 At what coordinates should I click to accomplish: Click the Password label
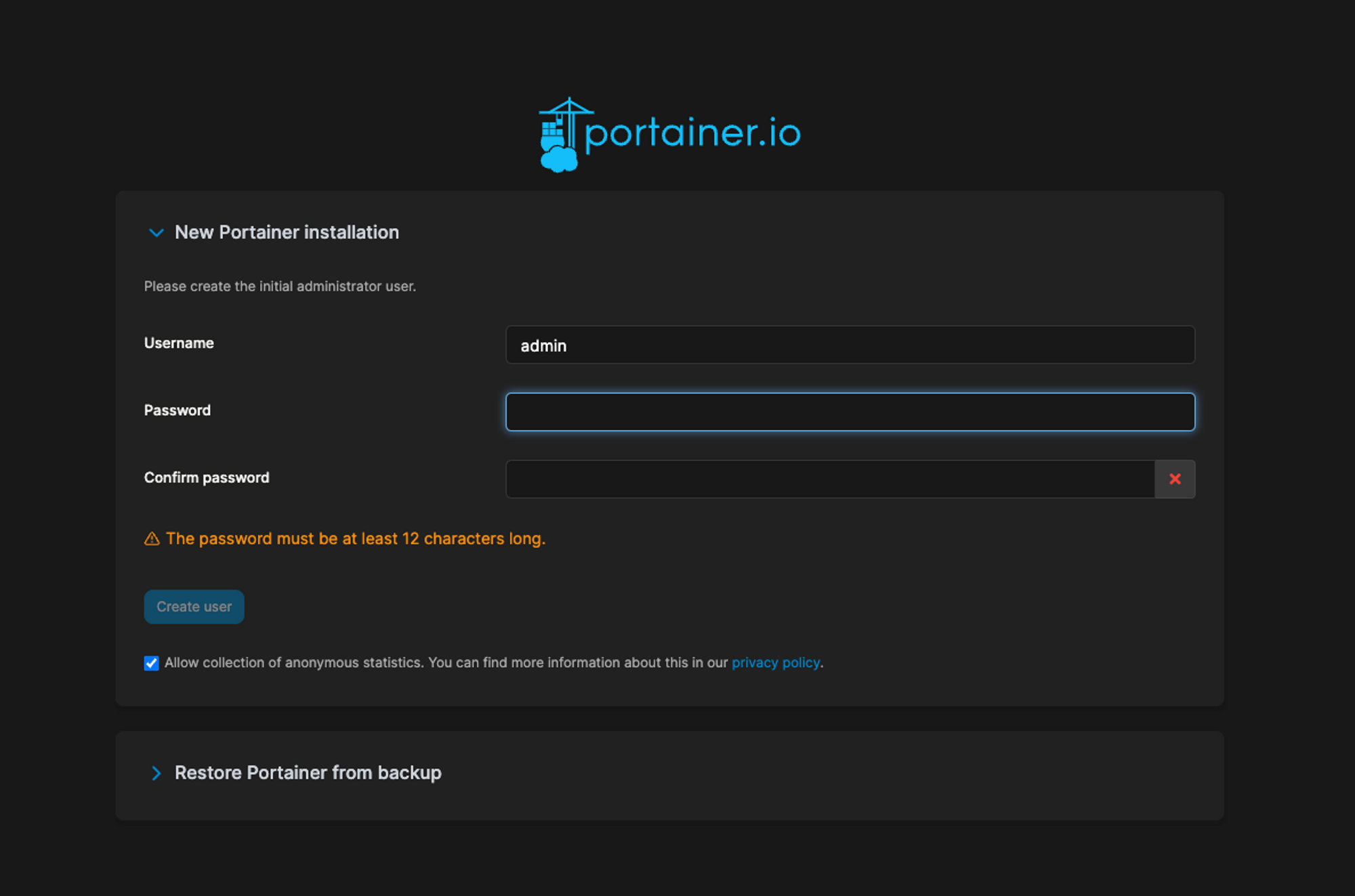point(178,410)
